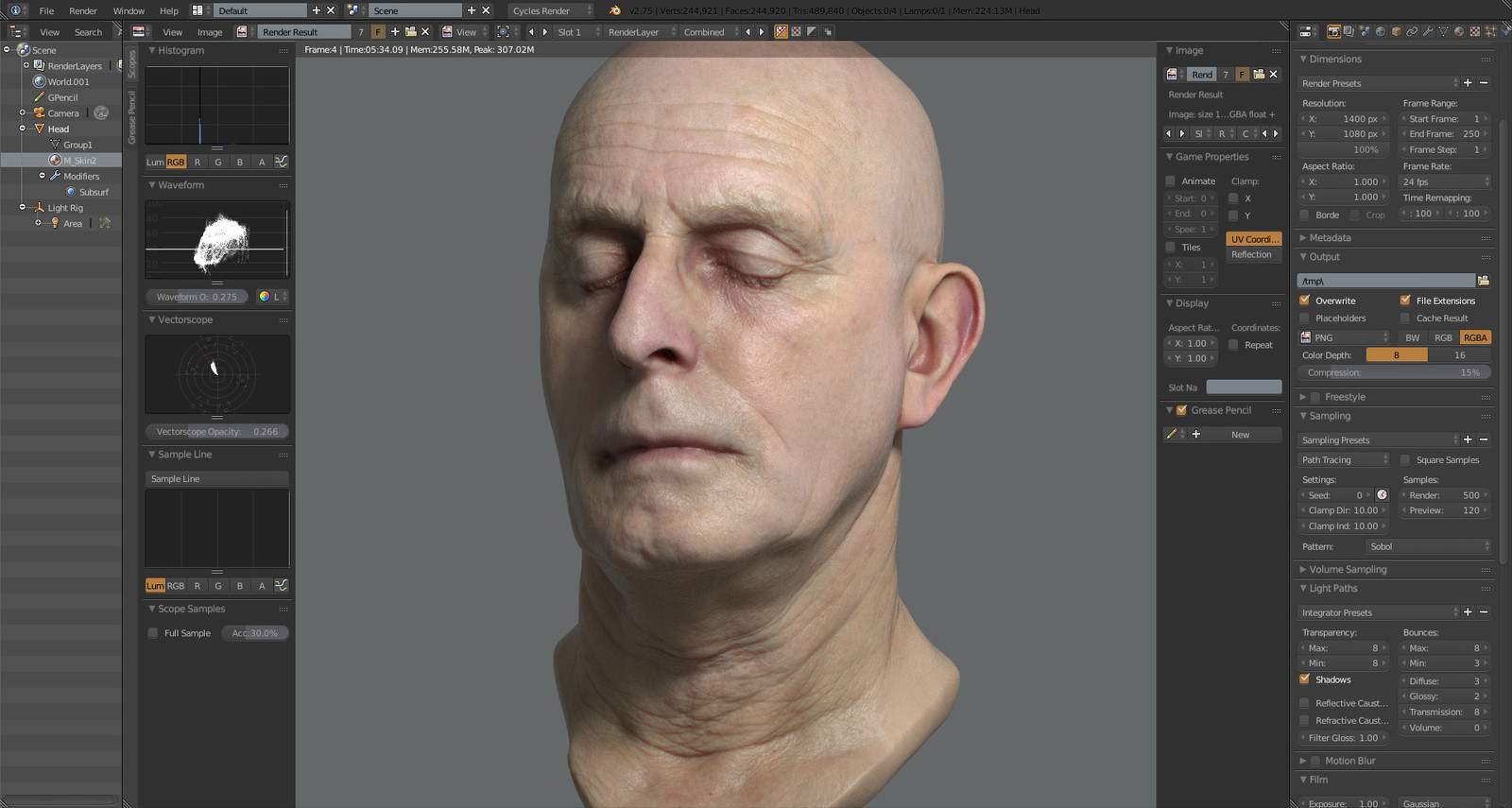
Task: Open the /tmp\ output folder browser icon
Action: coord(1484,281)
